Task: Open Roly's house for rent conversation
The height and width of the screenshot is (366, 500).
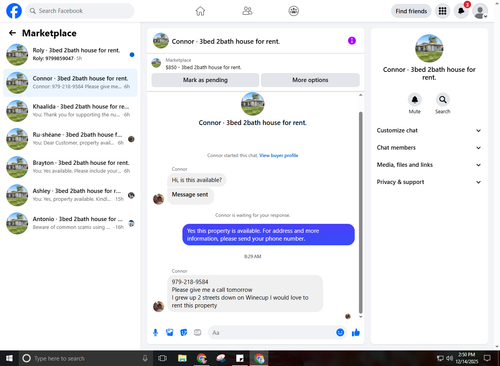Action: click(70, 54)
